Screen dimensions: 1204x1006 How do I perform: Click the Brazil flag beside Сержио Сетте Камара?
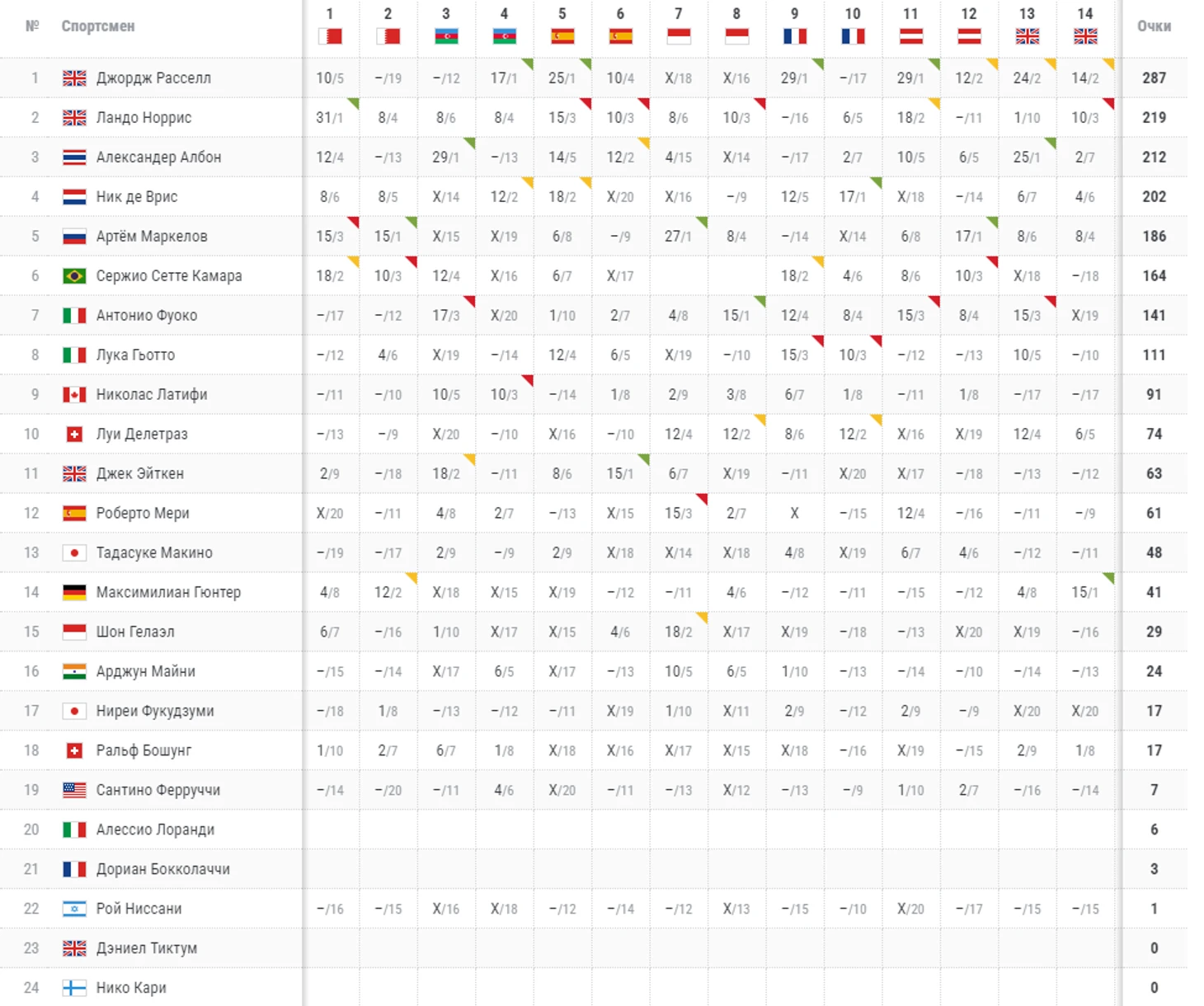[x=74, y=275]
